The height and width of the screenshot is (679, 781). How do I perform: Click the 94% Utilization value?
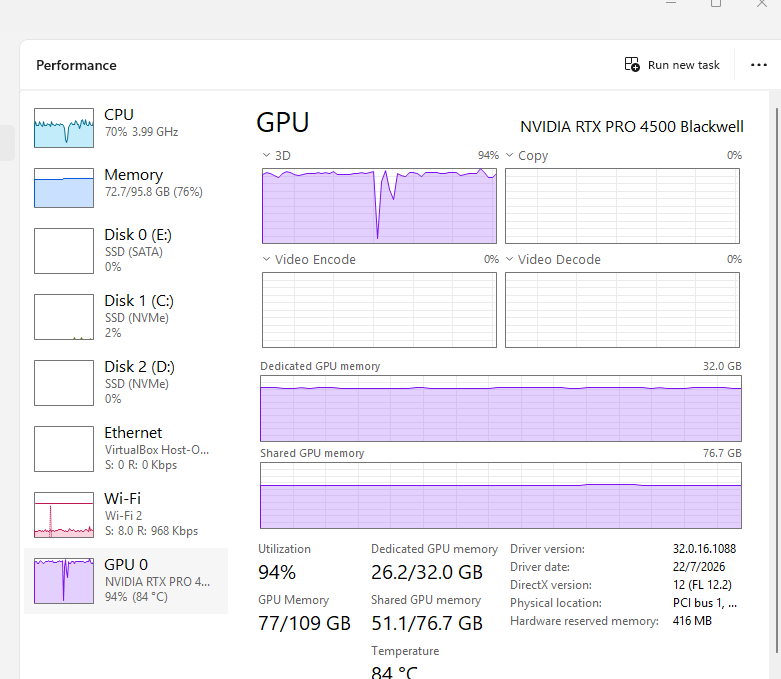tap(277, 572)
